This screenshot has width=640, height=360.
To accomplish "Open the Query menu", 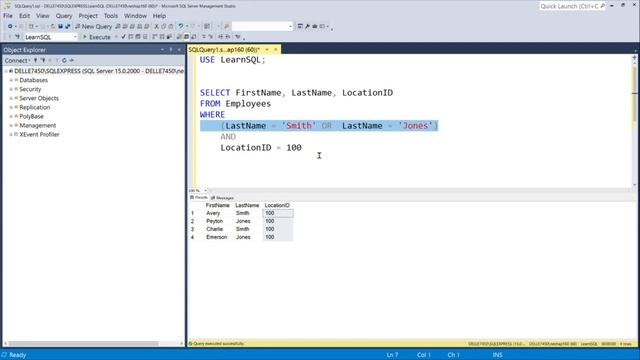I will tap(64, 16).
